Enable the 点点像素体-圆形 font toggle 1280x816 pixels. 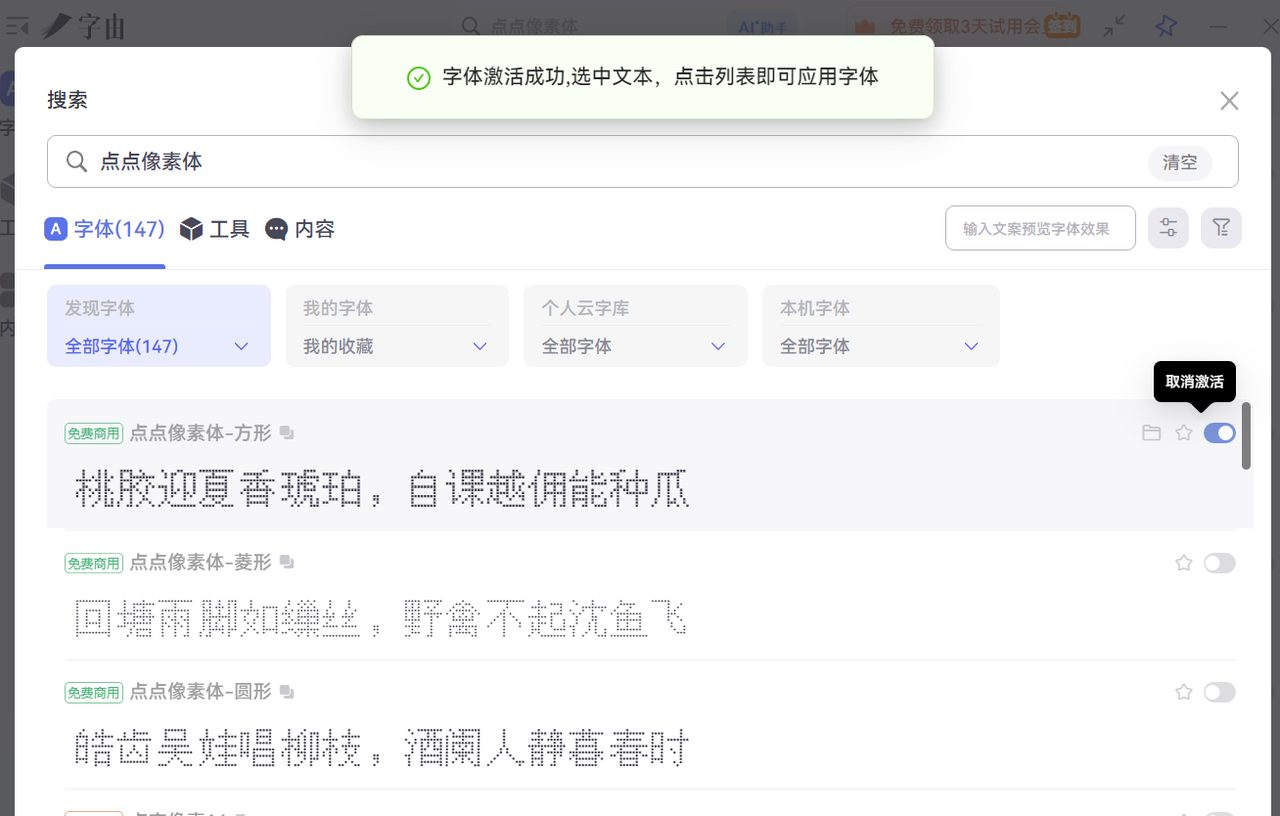1219,692
